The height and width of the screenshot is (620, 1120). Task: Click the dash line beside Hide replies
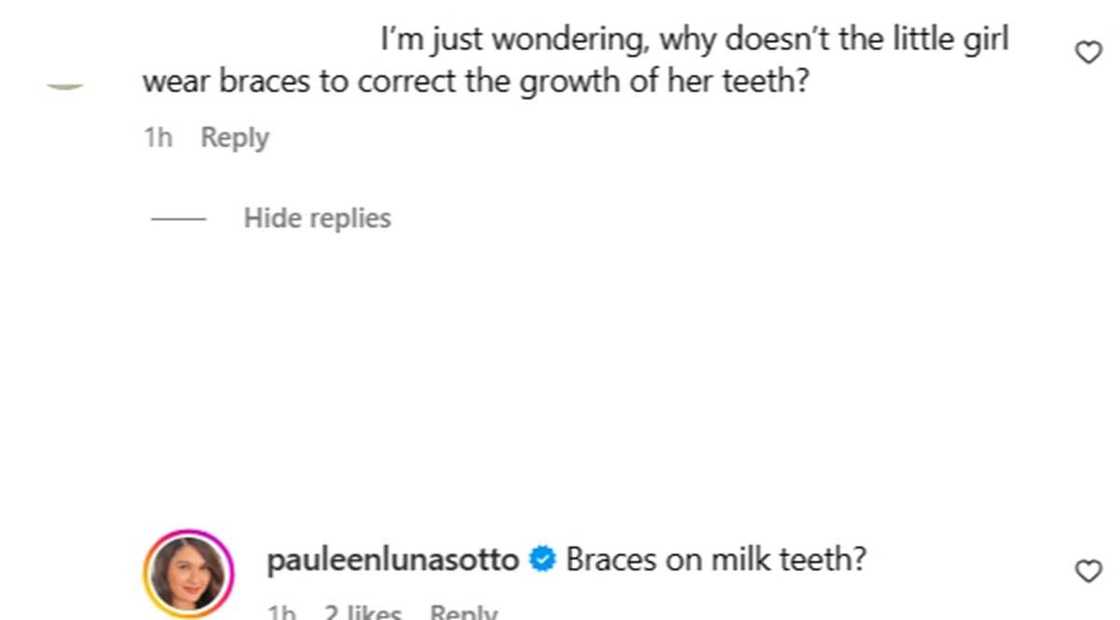(178, 218)
